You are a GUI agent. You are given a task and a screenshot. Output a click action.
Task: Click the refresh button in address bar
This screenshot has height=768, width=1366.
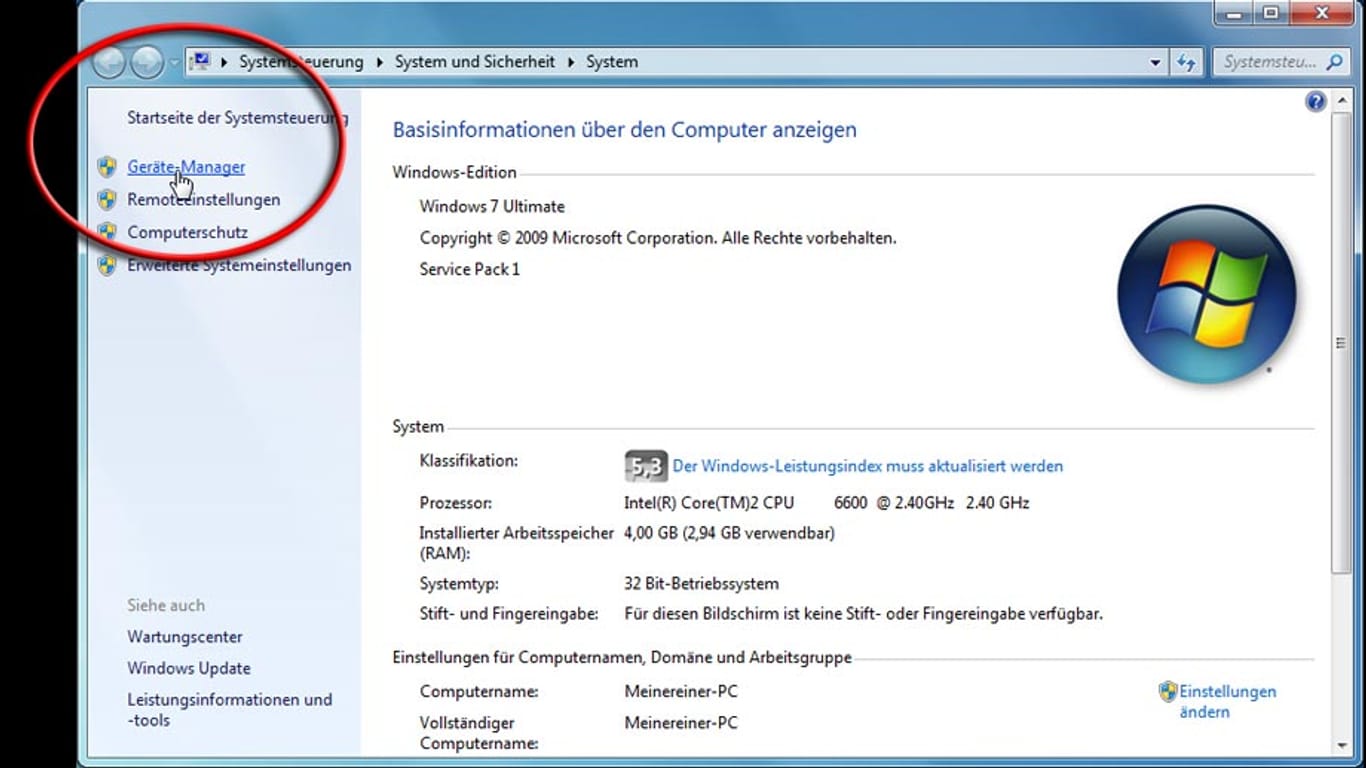click(1186, 62)
